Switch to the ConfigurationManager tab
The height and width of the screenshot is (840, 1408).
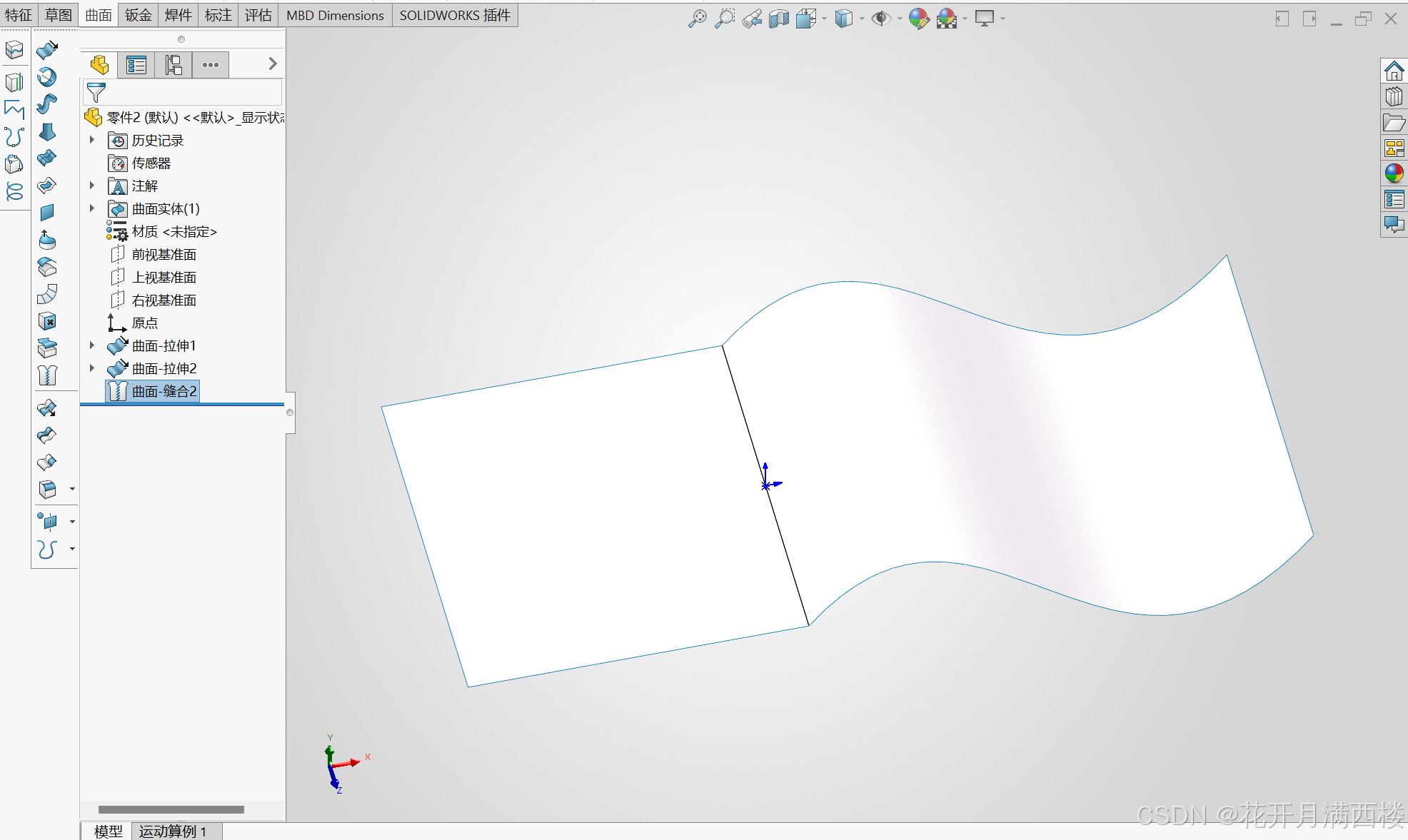(174, 65)
